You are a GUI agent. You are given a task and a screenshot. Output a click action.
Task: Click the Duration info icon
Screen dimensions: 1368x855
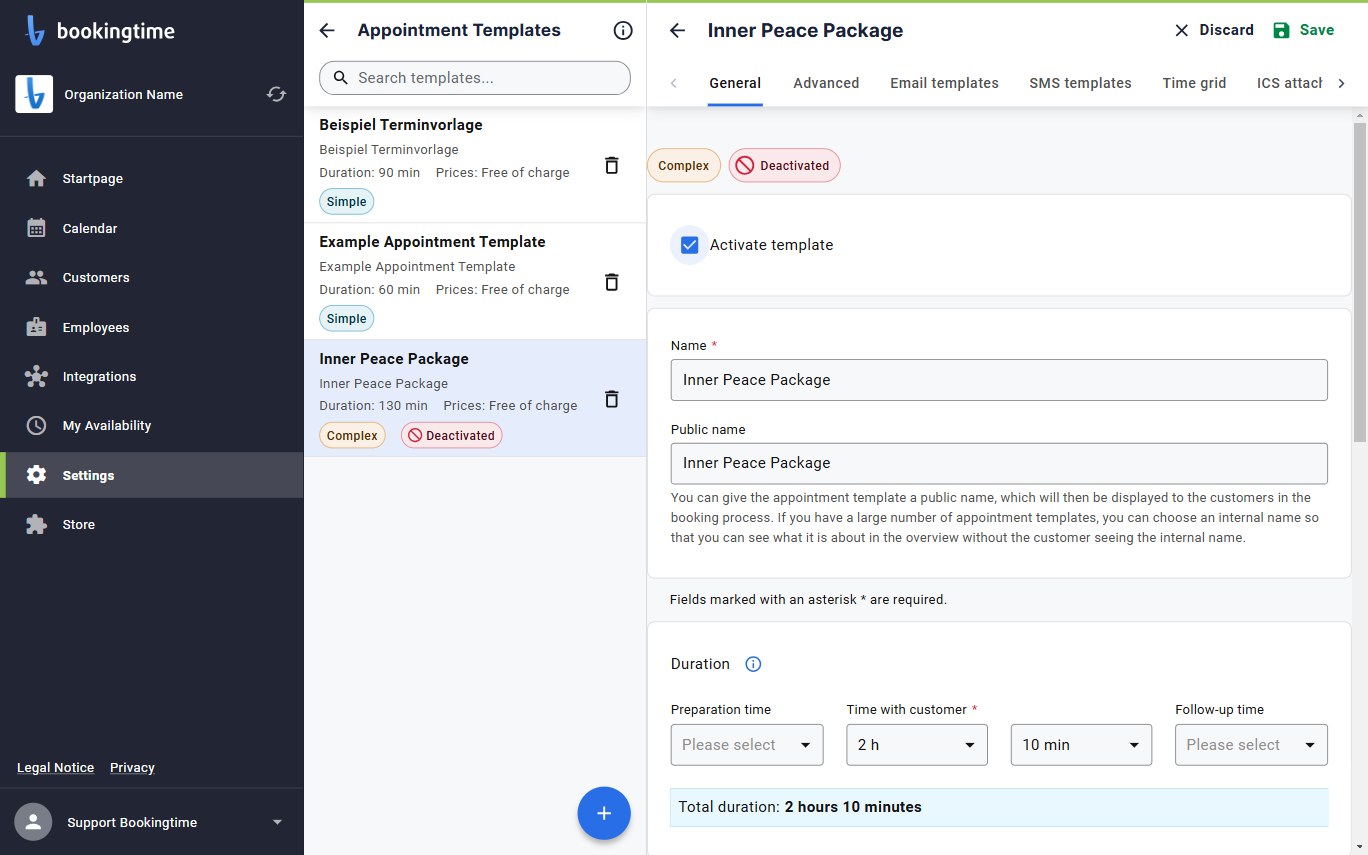(754, 664)
